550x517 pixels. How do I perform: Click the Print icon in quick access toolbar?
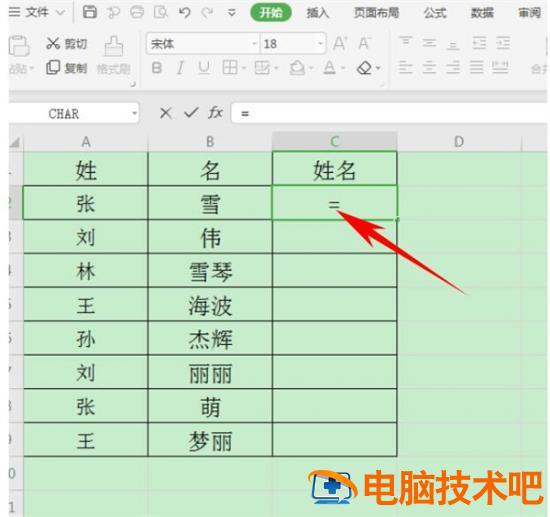pyautogui.click(x=137, y=12)
